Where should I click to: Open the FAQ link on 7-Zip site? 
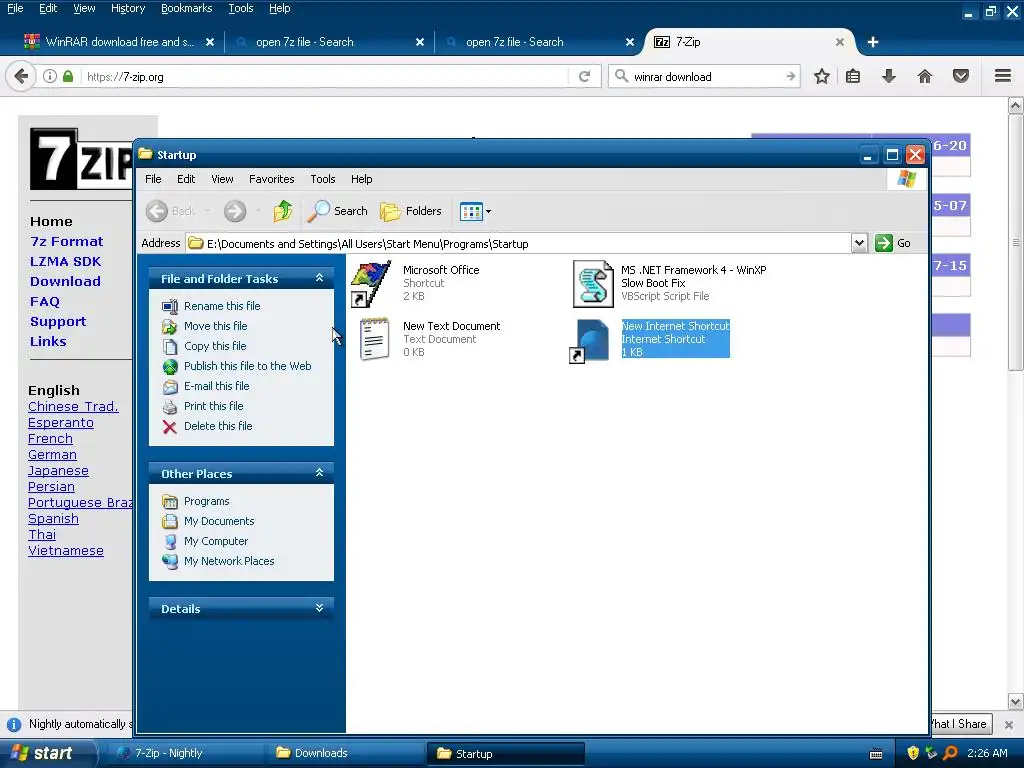point(44,302)
